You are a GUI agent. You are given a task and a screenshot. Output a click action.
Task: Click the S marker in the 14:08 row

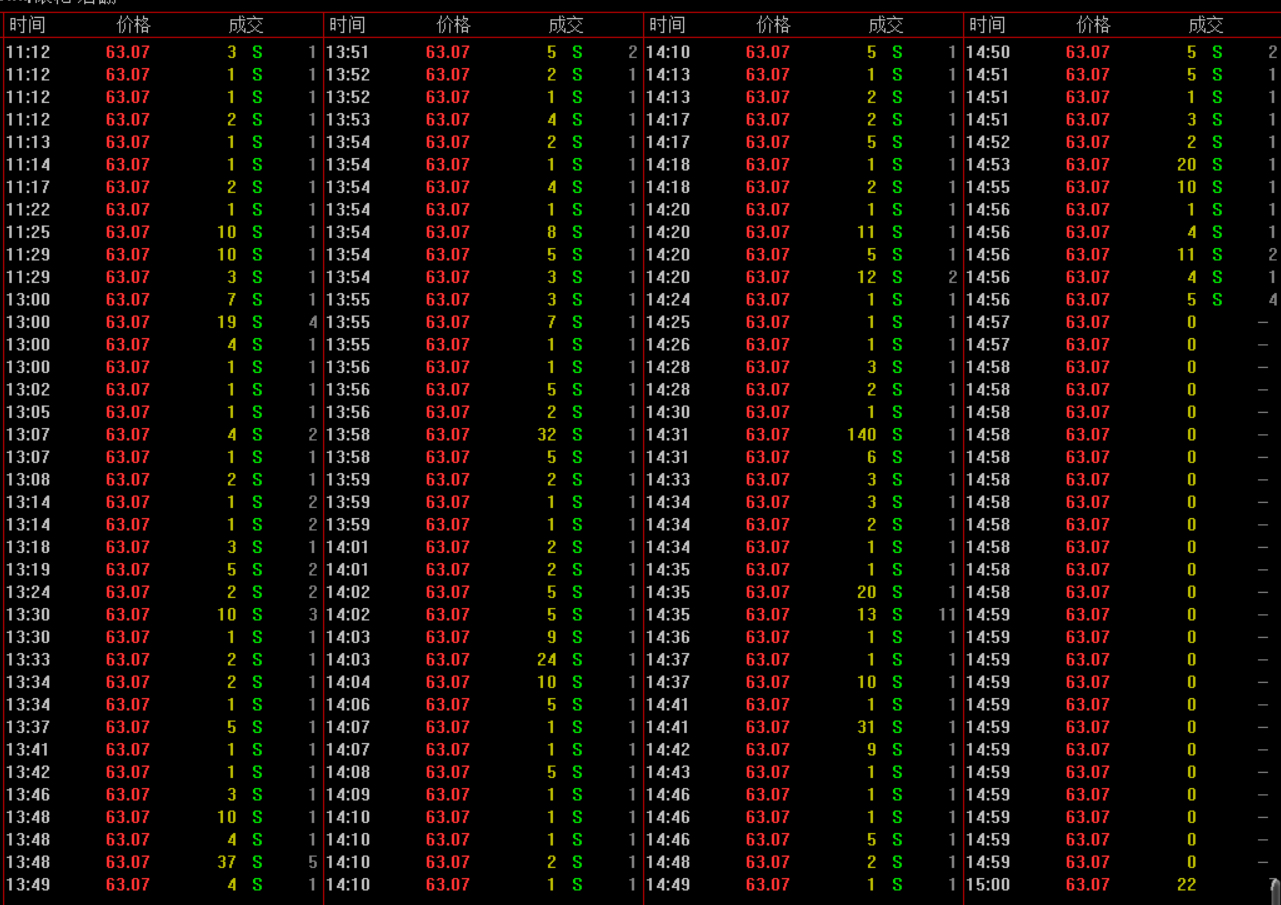(x=577, y=772)
